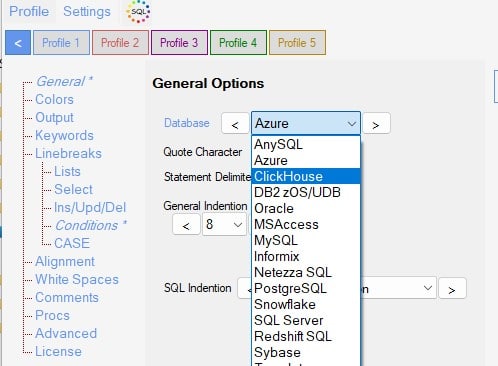The image size is (498, 366).
Task: Choose DB2 zOS/UDB from the list
Action: (x=306, y=192)
